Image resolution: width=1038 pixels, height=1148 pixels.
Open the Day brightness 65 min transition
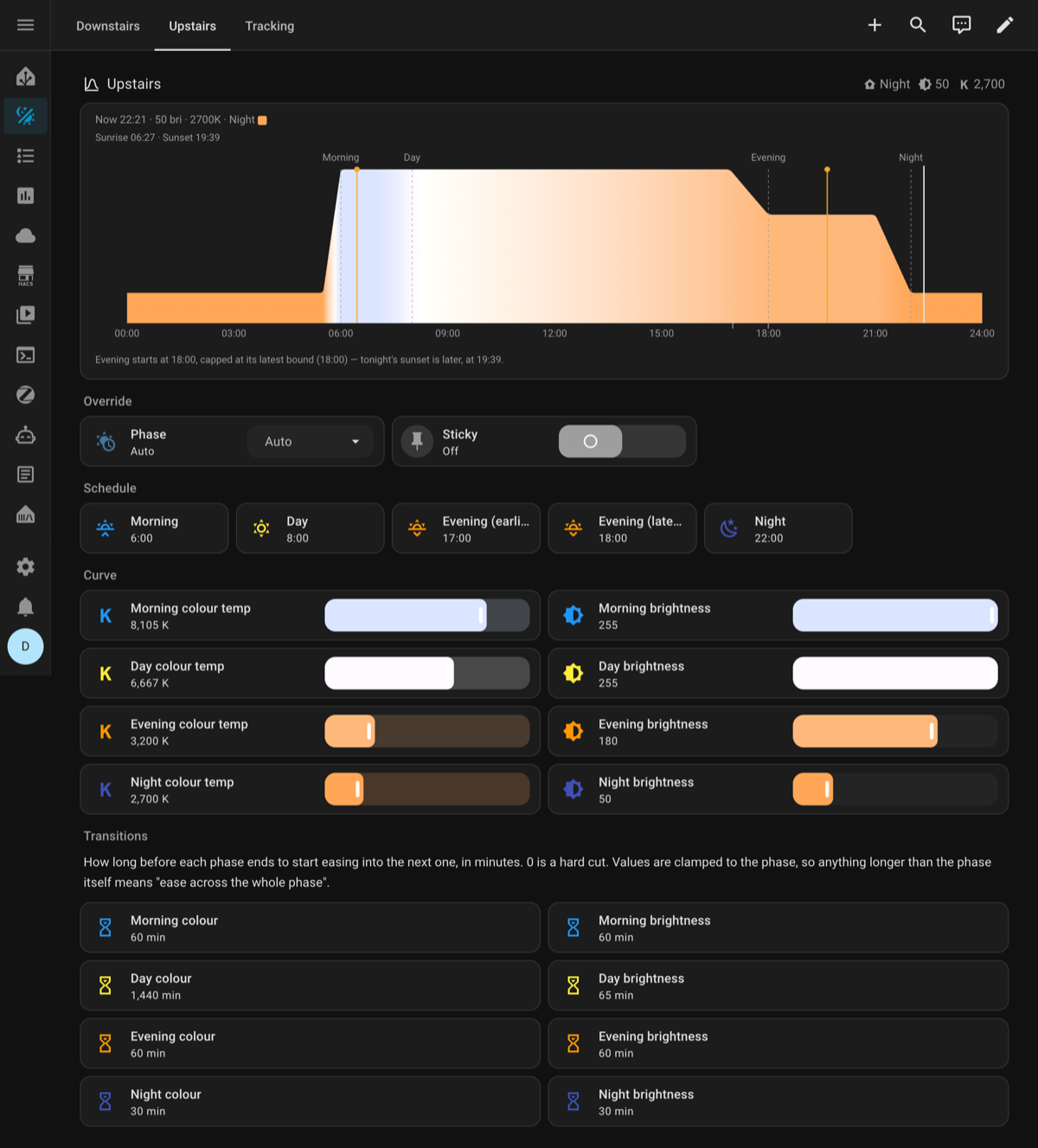pyautogui.click(x=778, y=985)
